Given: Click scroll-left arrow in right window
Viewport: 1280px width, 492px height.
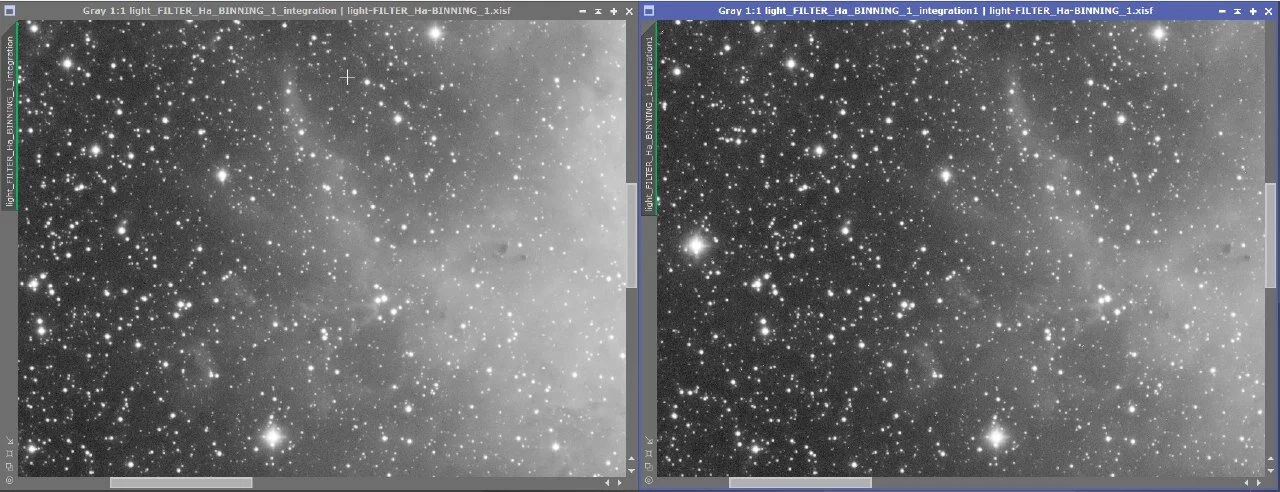Looking at the screenshot, I should (x=1246, y=483).
